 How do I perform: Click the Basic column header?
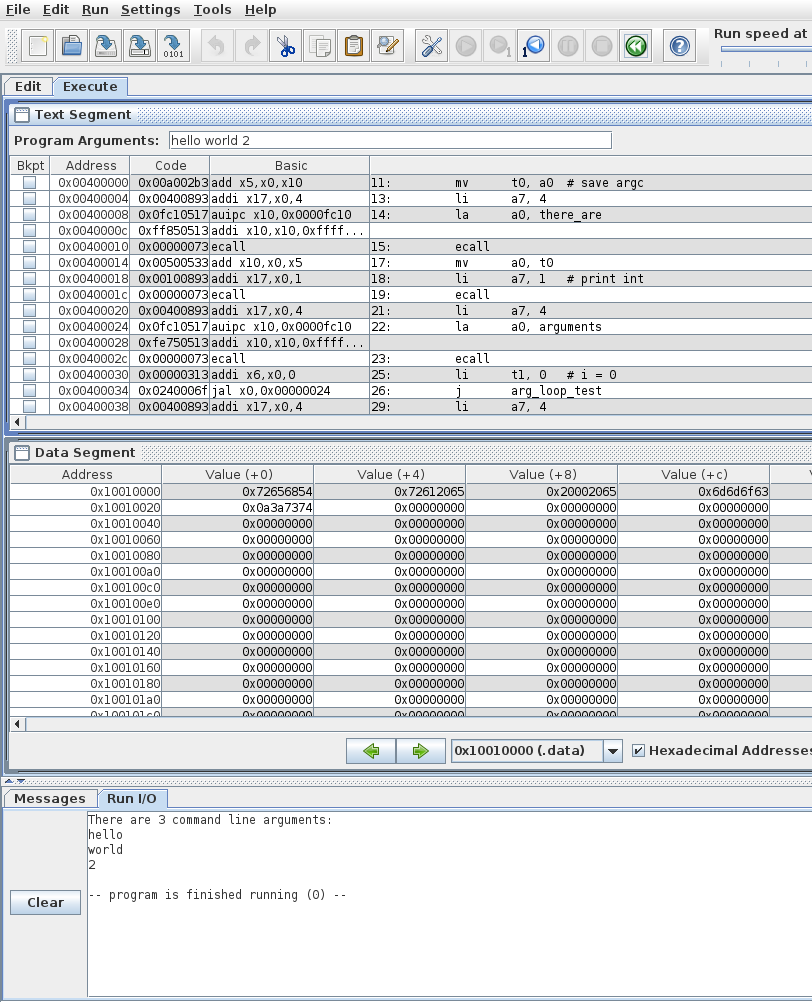coord(291,166)
